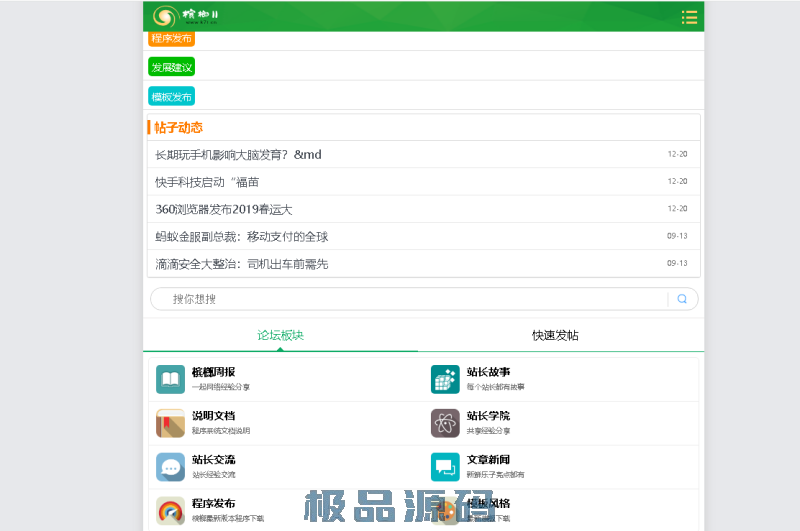Click the cyan 模板发布 tag button
The image size is (800, 531).
coord(171,97)
